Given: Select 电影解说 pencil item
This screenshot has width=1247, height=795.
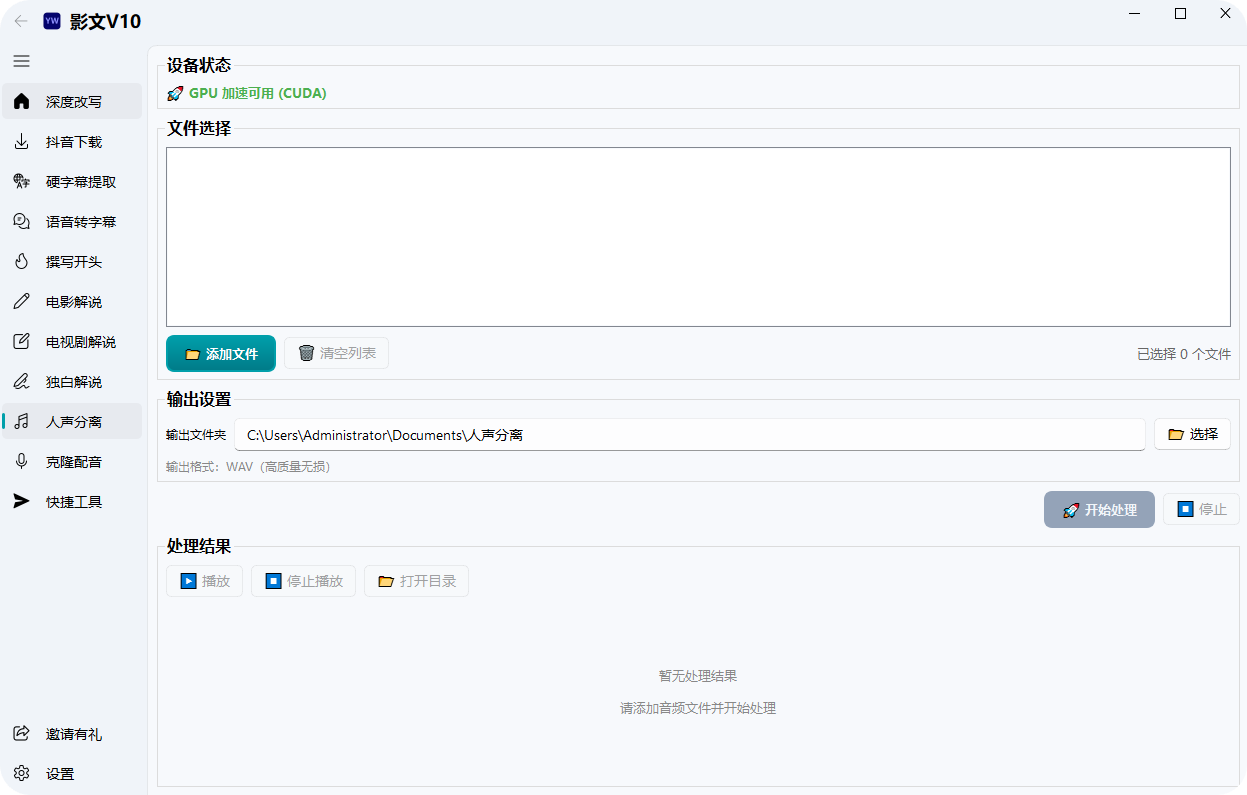Looking at the screenshot, I should pyautogui.click(x=73, y=302).
